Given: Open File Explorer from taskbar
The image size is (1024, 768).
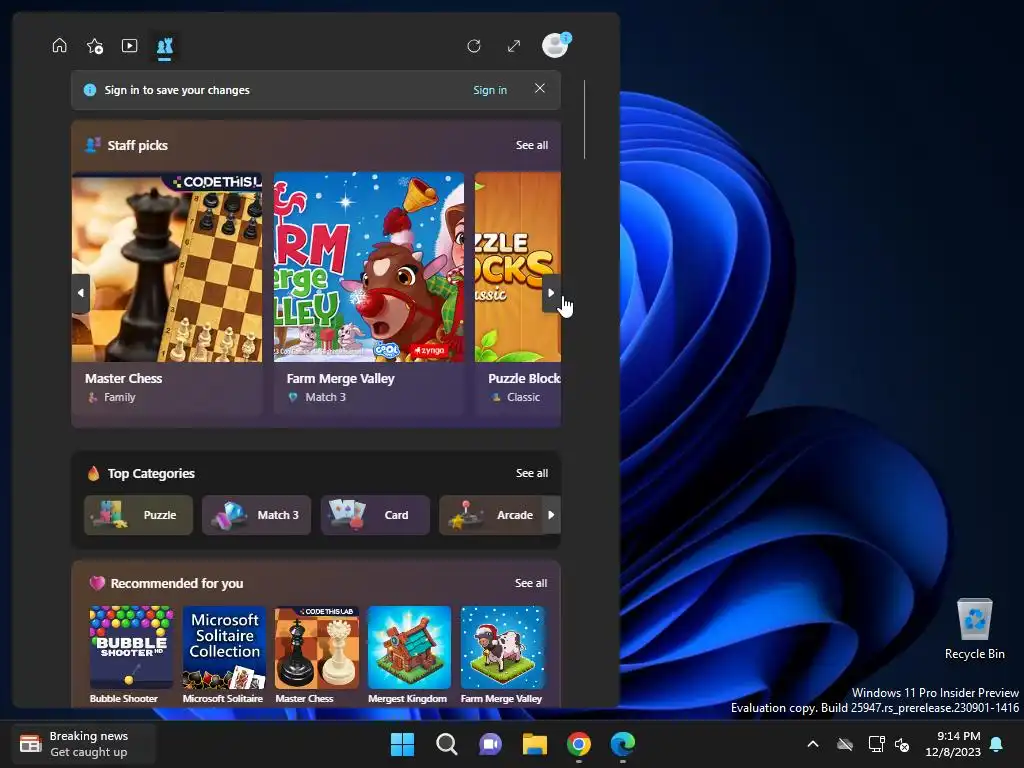Looking at the screenshot, I should coord(535,744).
